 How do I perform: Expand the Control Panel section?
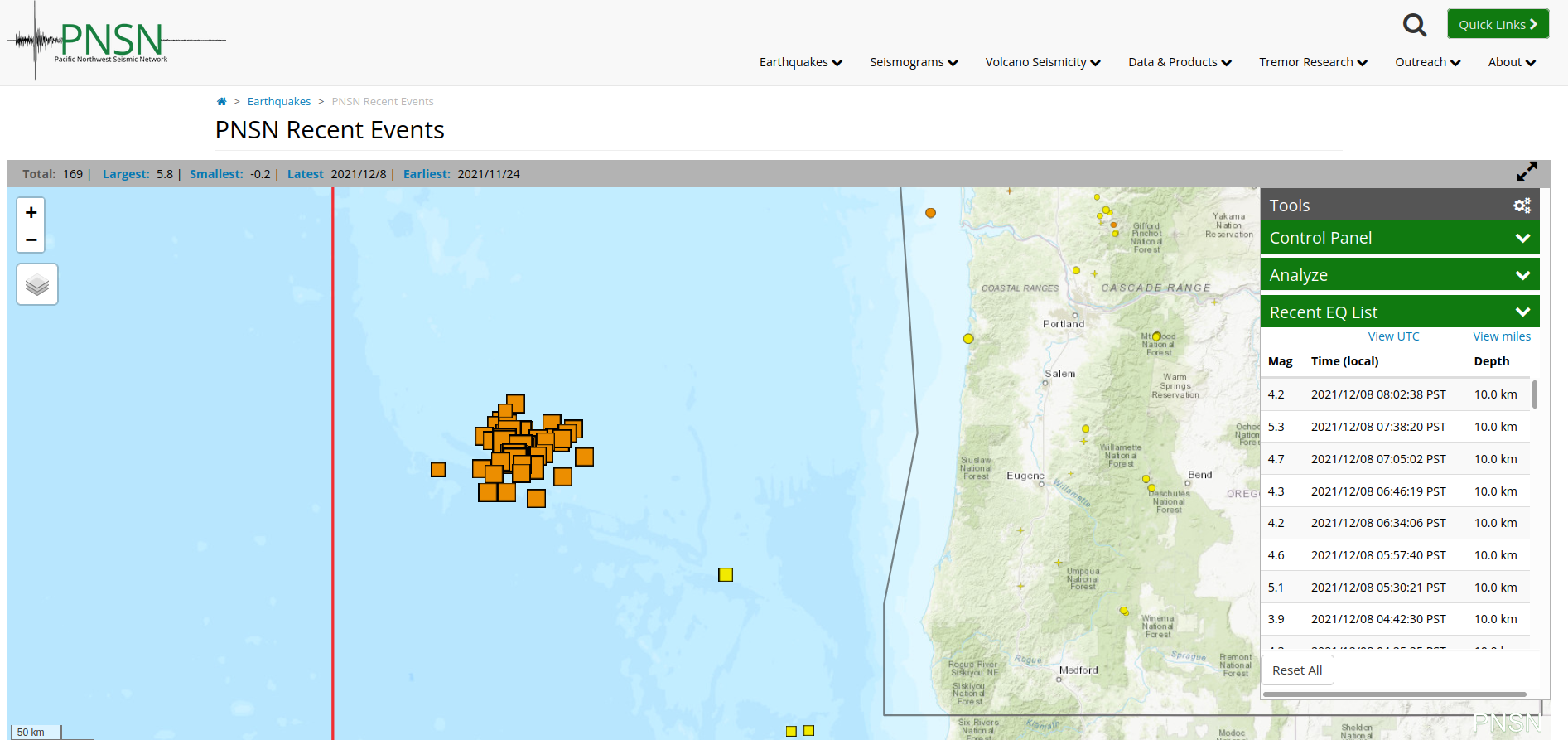click(1400, 238)
